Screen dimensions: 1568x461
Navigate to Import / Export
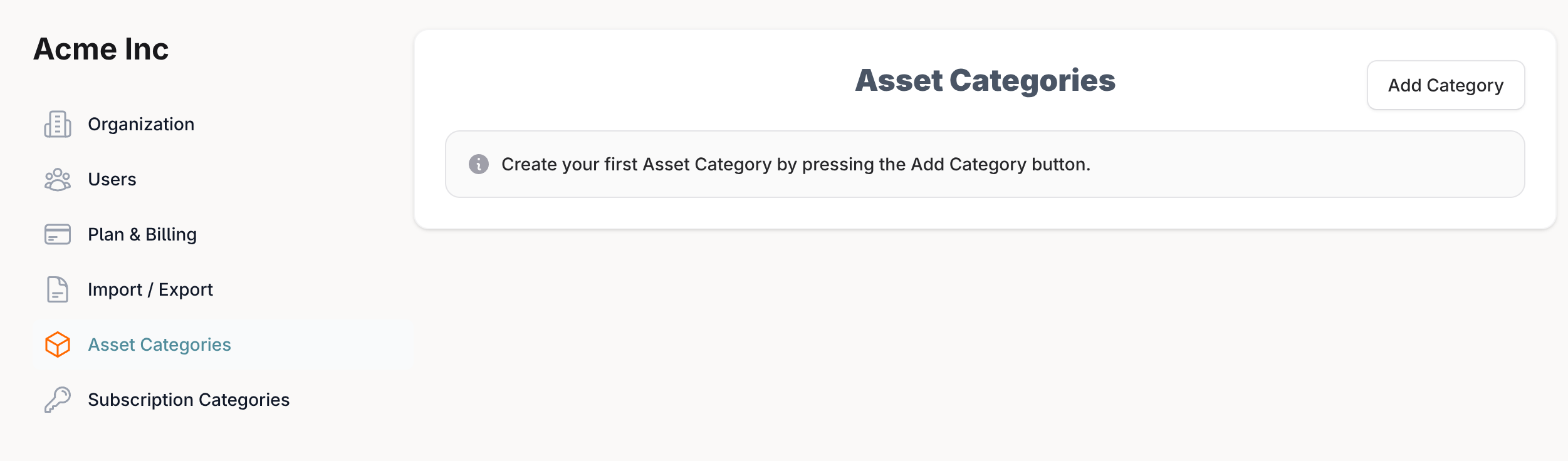150,289
